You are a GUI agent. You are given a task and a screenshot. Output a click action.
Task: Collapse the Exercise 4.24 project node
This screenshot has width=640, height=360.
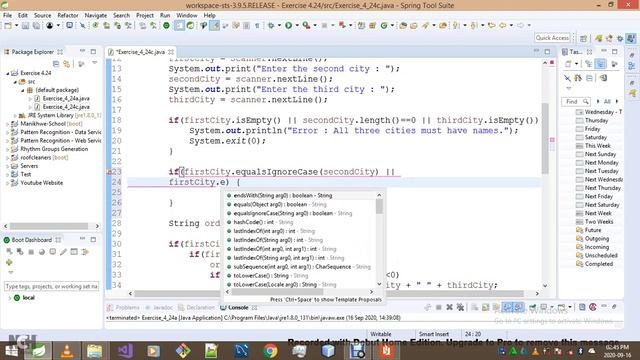point(7,73)
